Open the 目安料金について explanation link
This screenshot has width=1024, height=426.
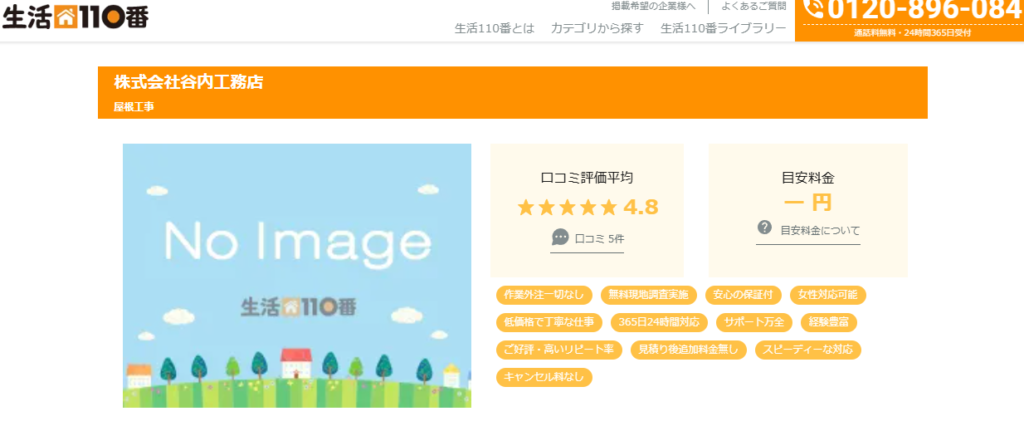[819, 230]
